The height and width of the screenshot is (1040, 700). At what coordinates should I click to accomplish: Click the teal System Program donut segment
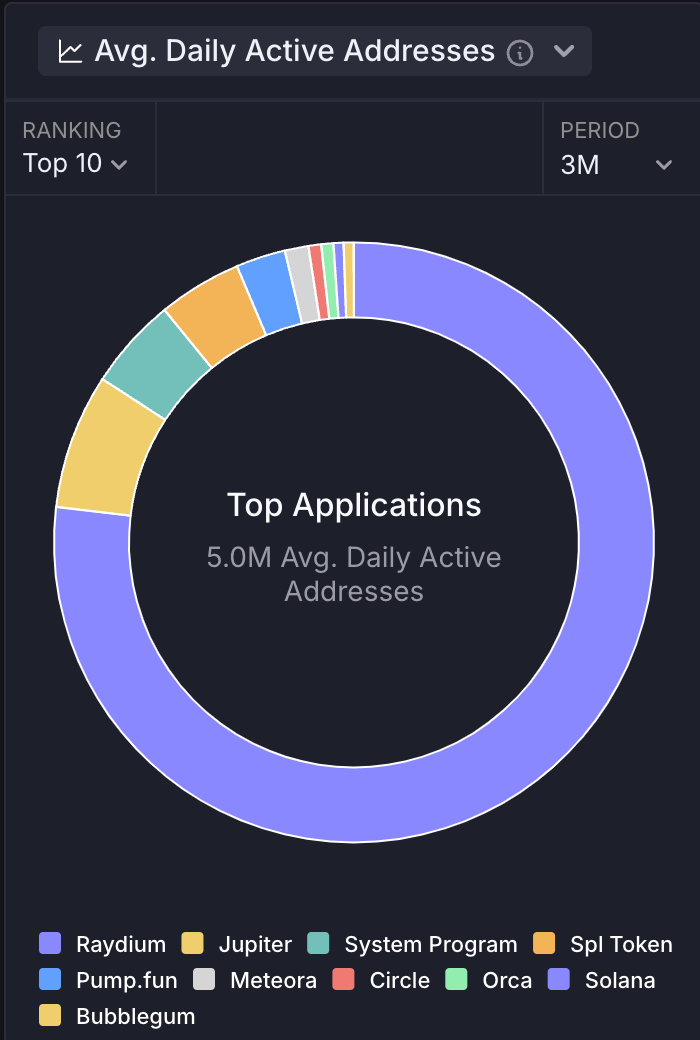[x=154, y=362]
